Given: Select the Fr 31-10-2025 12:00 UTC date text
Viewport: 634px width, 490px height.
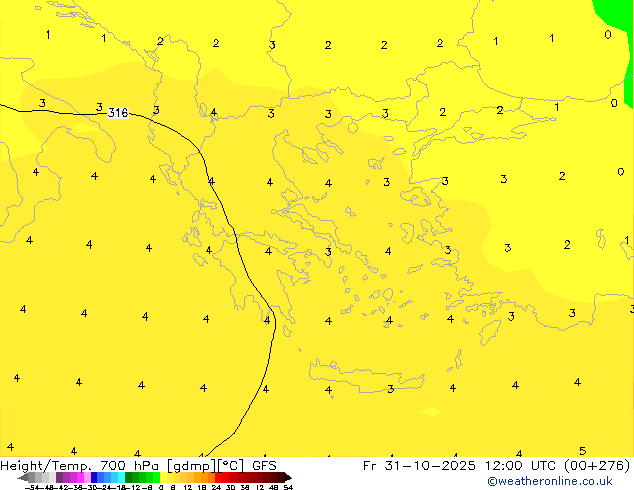Looking at the screenshot, I should click(x=461, y=466).
